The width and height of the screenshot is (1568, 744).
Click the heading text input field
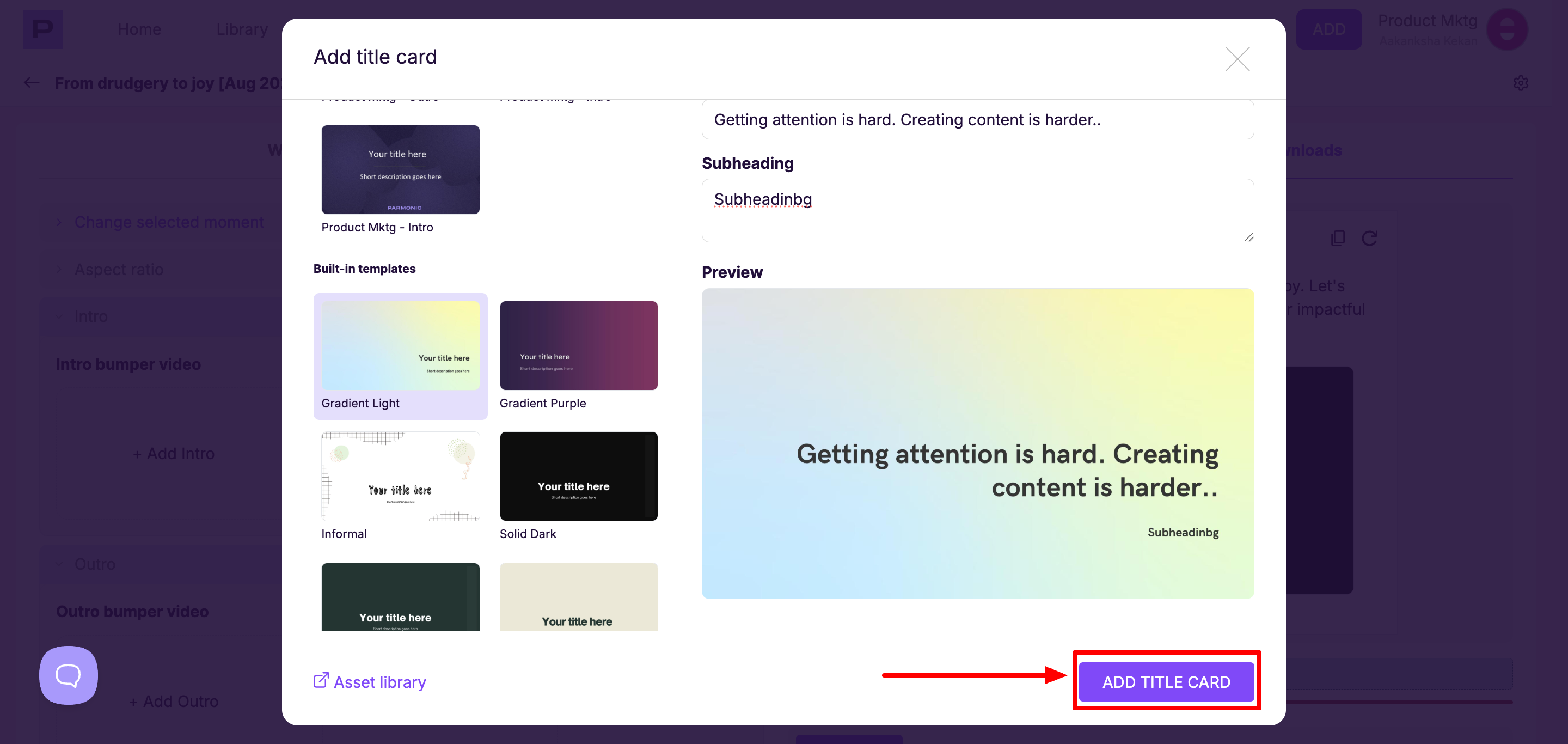tap(977, 119)
